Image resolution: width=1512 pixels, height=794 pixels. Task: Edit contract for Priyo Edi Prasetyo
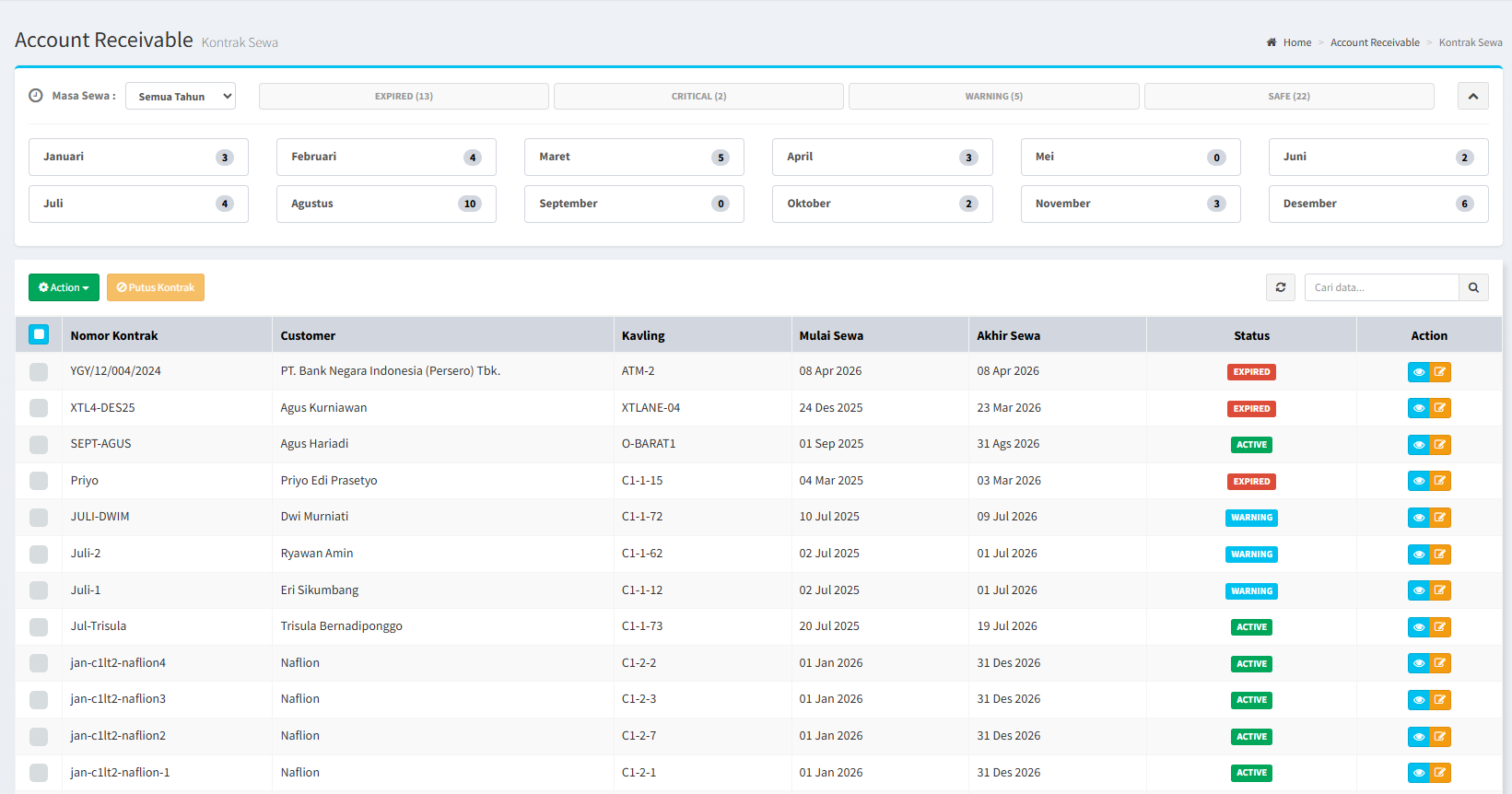coord(1440,481)
